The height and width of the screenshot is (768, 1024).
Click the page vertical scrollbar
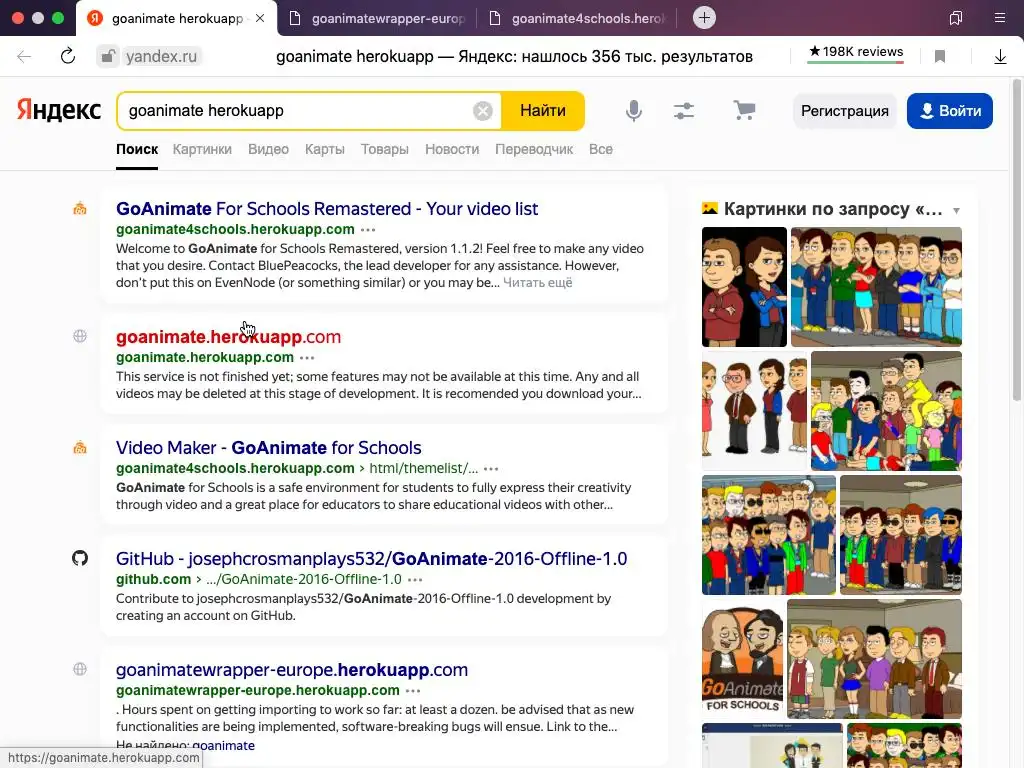1017,240
